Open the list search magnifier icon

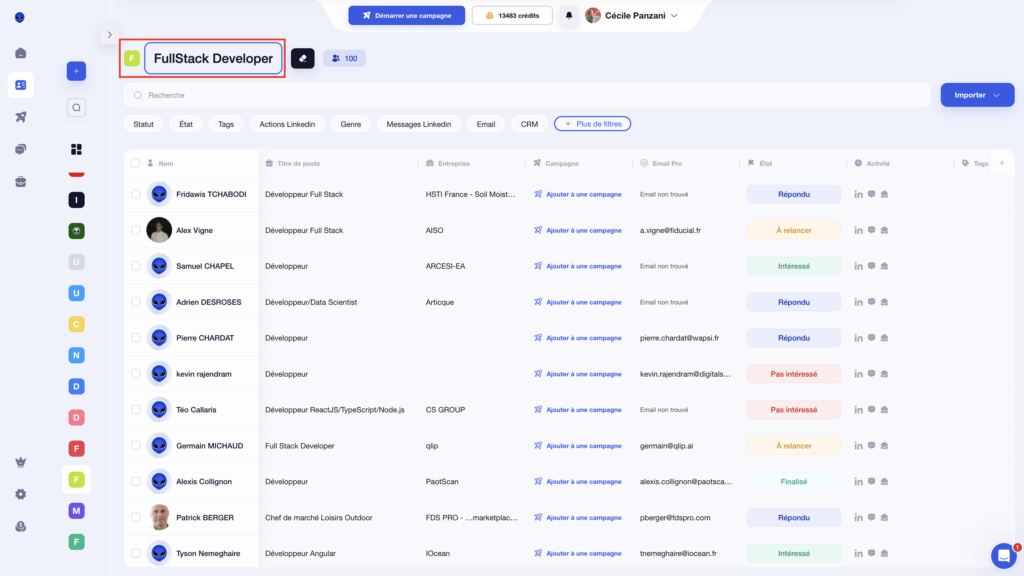click(x=76, y=107)
